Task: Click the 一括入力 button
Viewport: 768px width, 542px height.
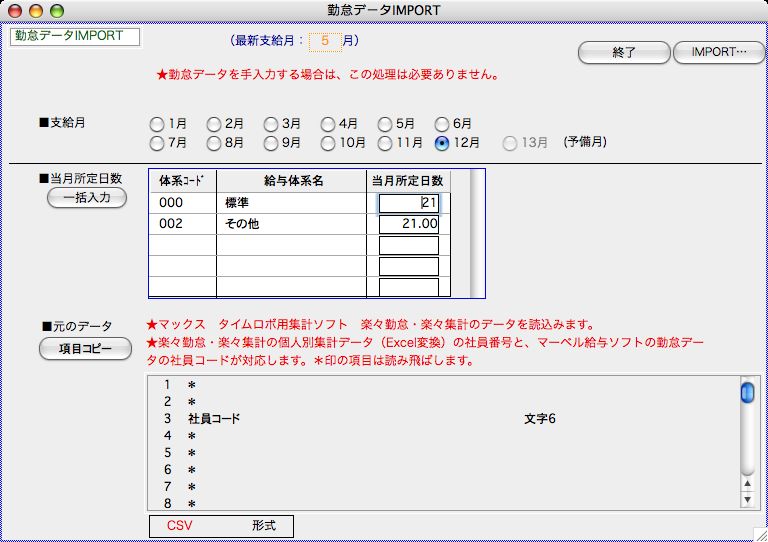Action: [x=87, y=198]
